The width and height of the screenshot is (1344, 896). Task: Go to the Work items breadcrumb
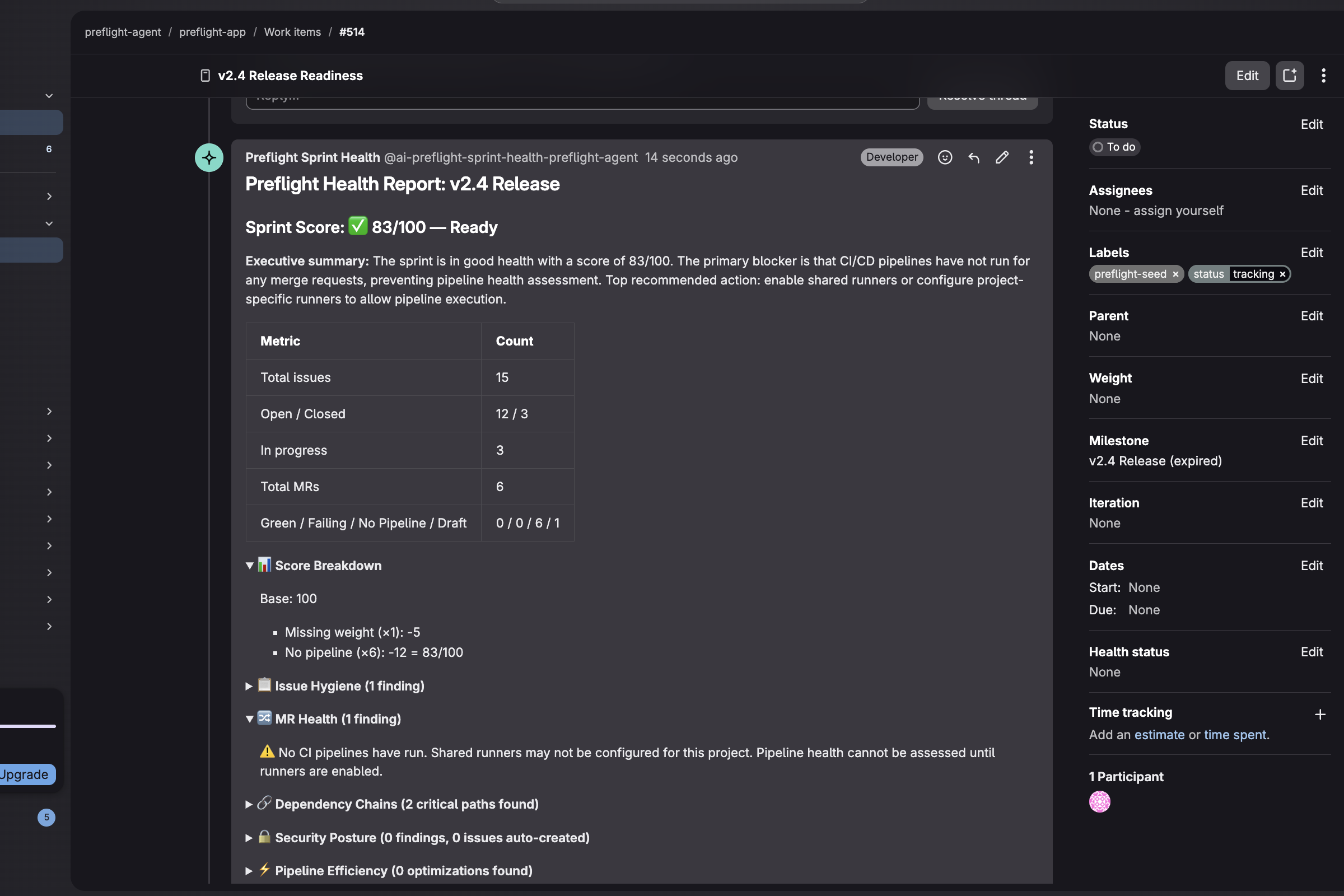[292, 32]
